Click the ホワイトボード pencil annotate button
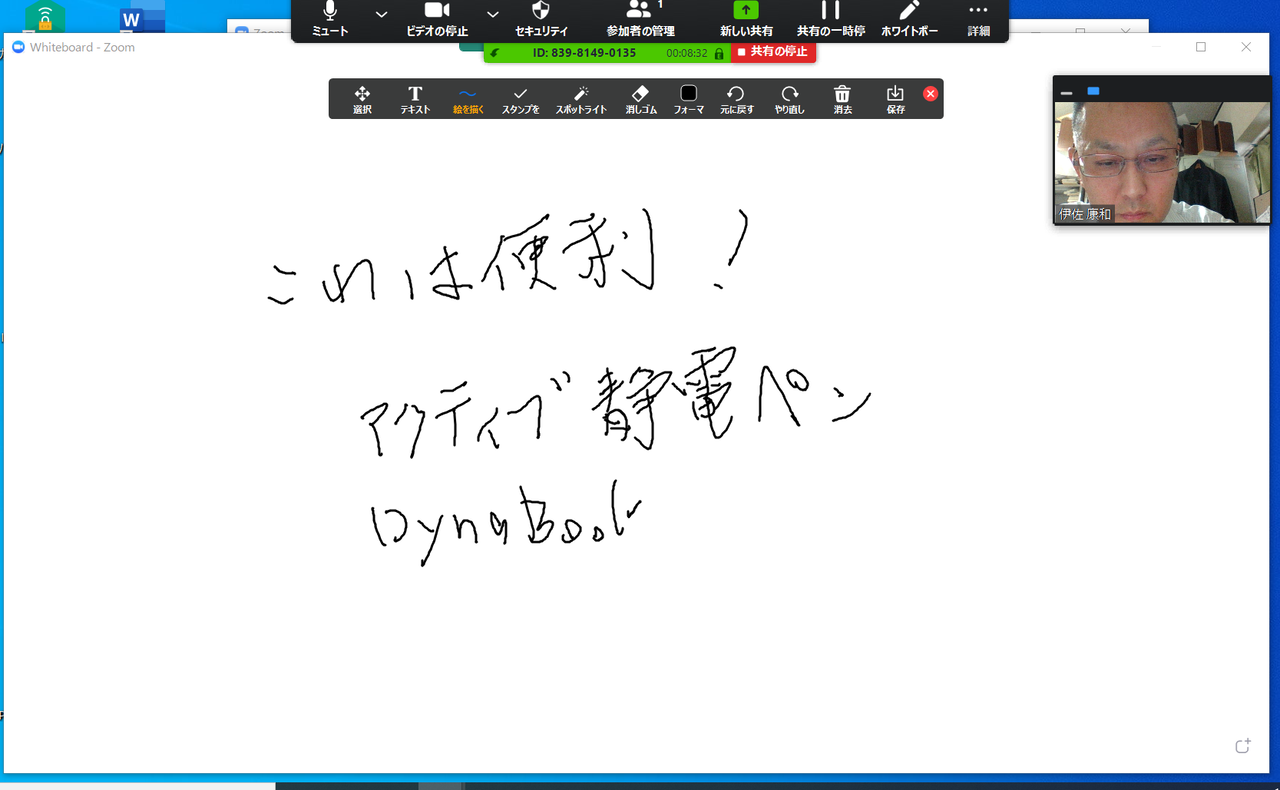Image resolution: width=1280 pixels, height=790 pixels. click(909, 20)
